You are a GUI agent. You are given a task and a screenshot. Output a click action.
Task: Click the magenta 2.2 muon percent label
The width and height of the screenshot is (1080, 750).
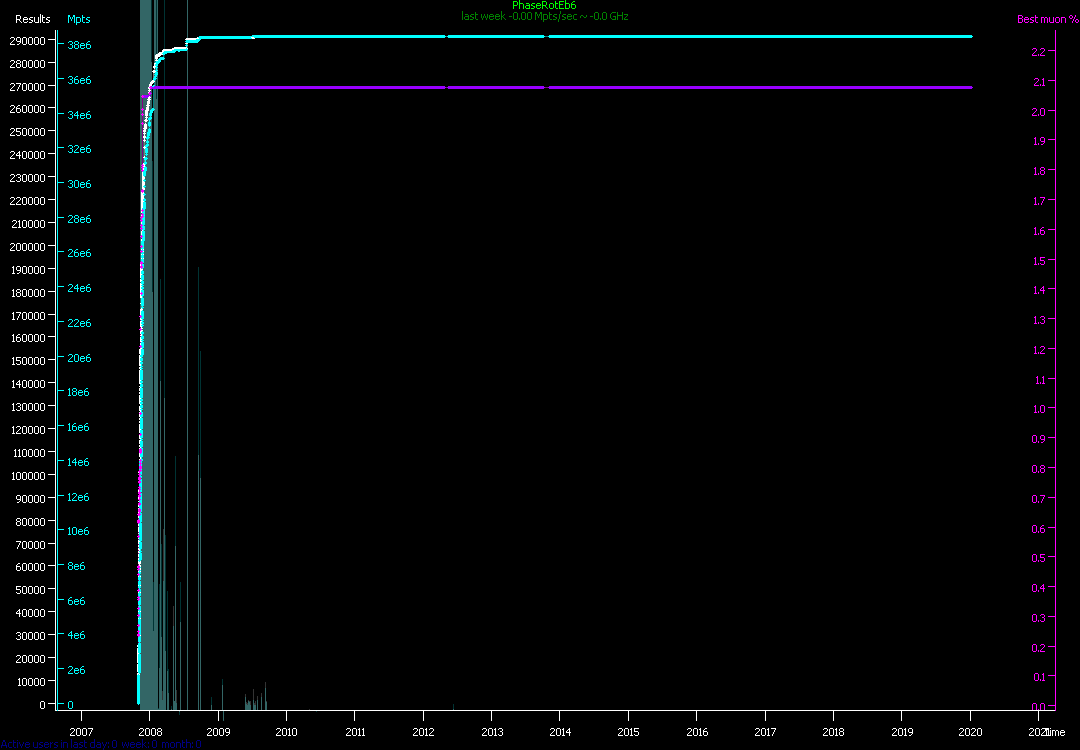(x=1037, y=51)
